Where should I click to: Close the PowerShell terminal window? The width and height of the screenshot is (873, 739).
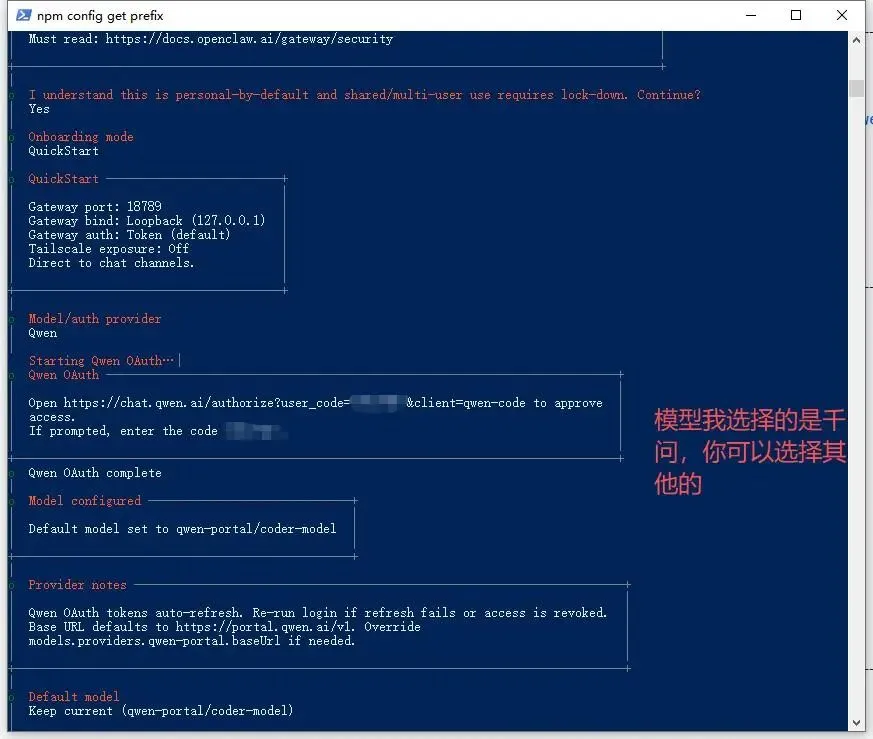[x=842, y=15]
